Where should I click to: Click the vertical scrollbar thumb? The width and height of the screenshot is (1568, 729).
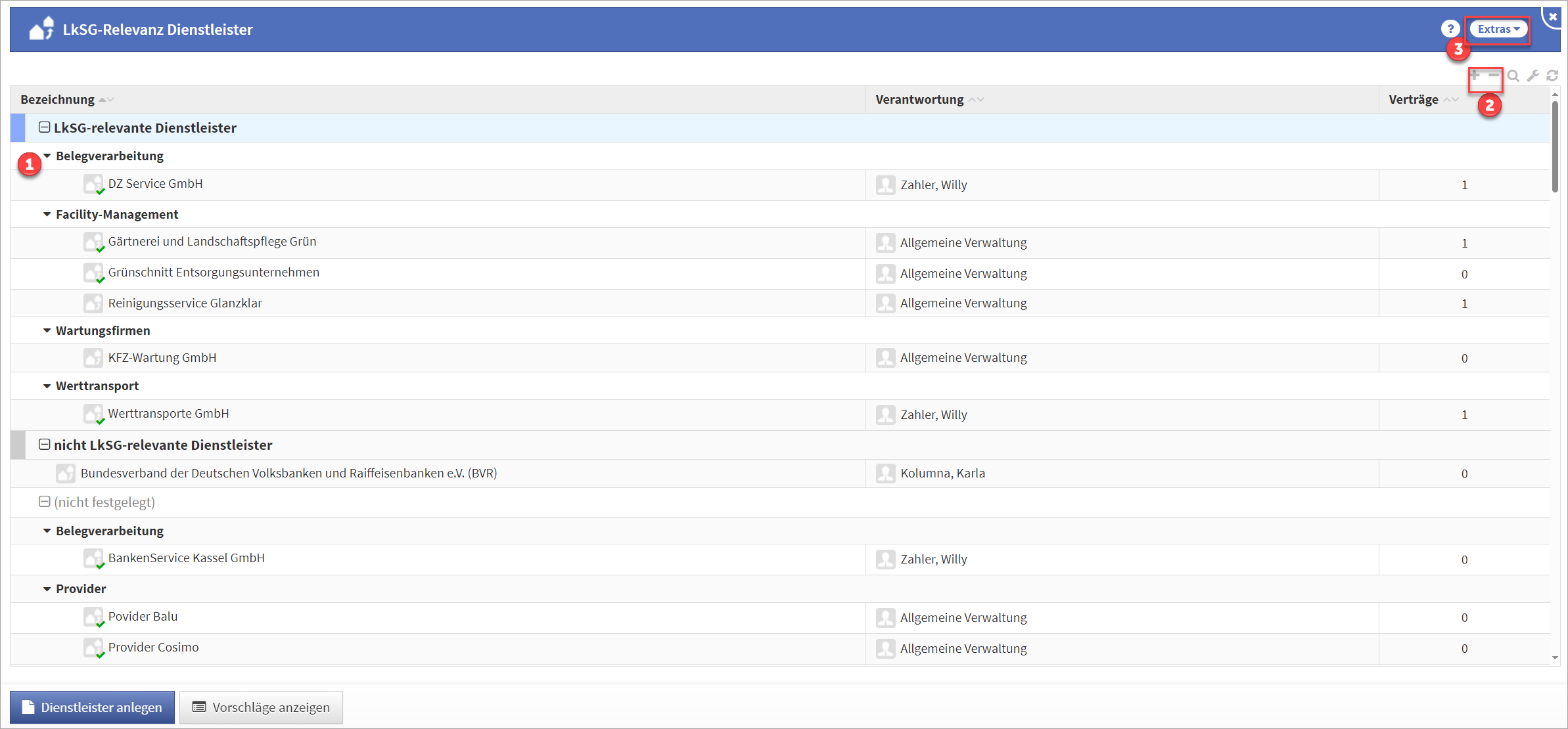pos(1555,146)
